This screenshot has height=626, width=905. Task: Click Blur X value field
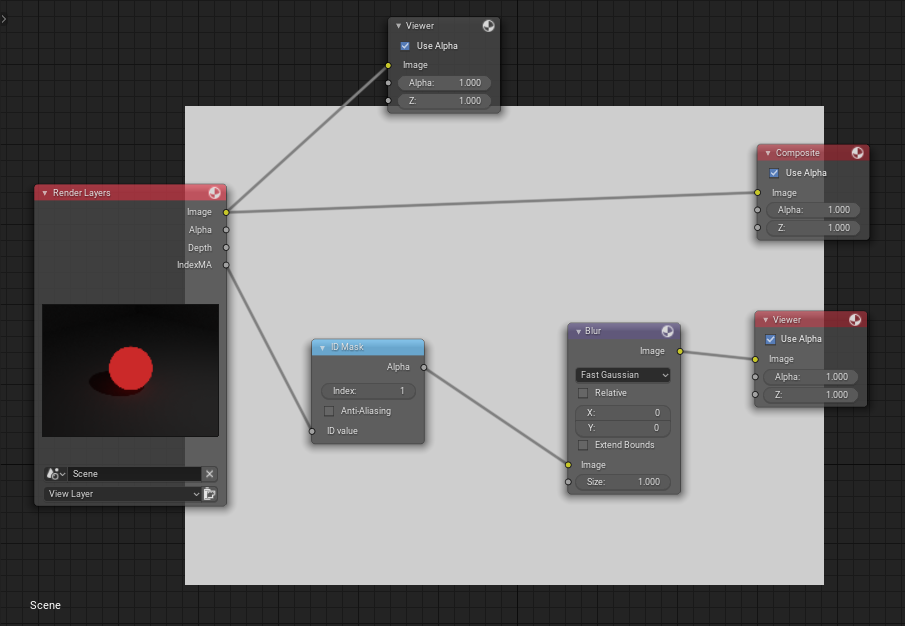[623, 413]
